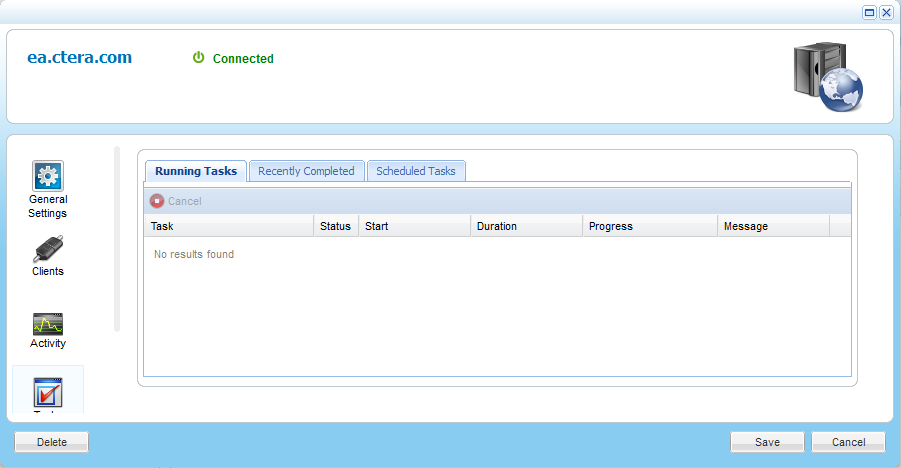Switch to Recently Completed tab
Viewport: 901px width, 468px height.
(306, 171)
